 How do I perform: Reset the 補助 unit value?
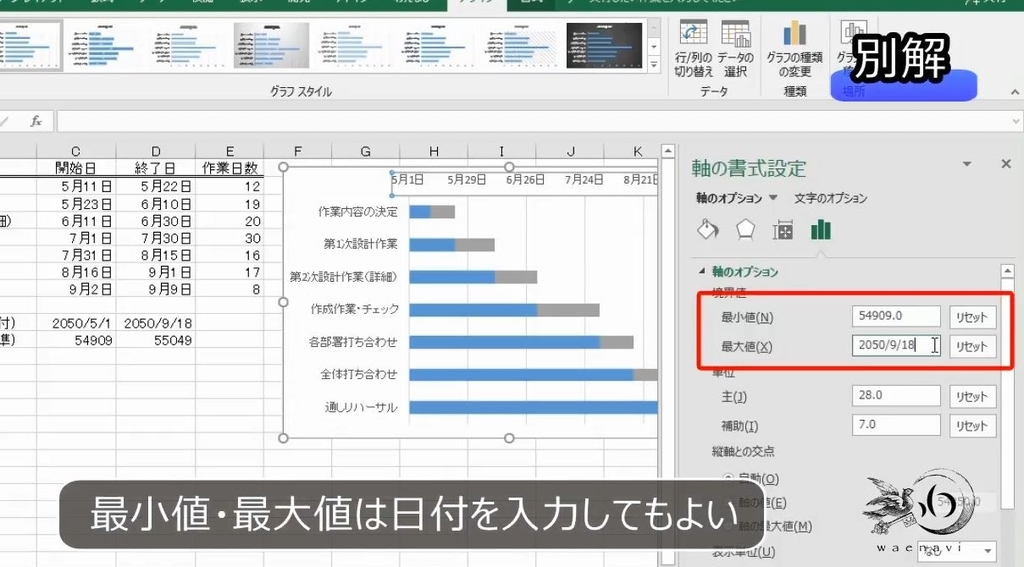pos(972,426)
